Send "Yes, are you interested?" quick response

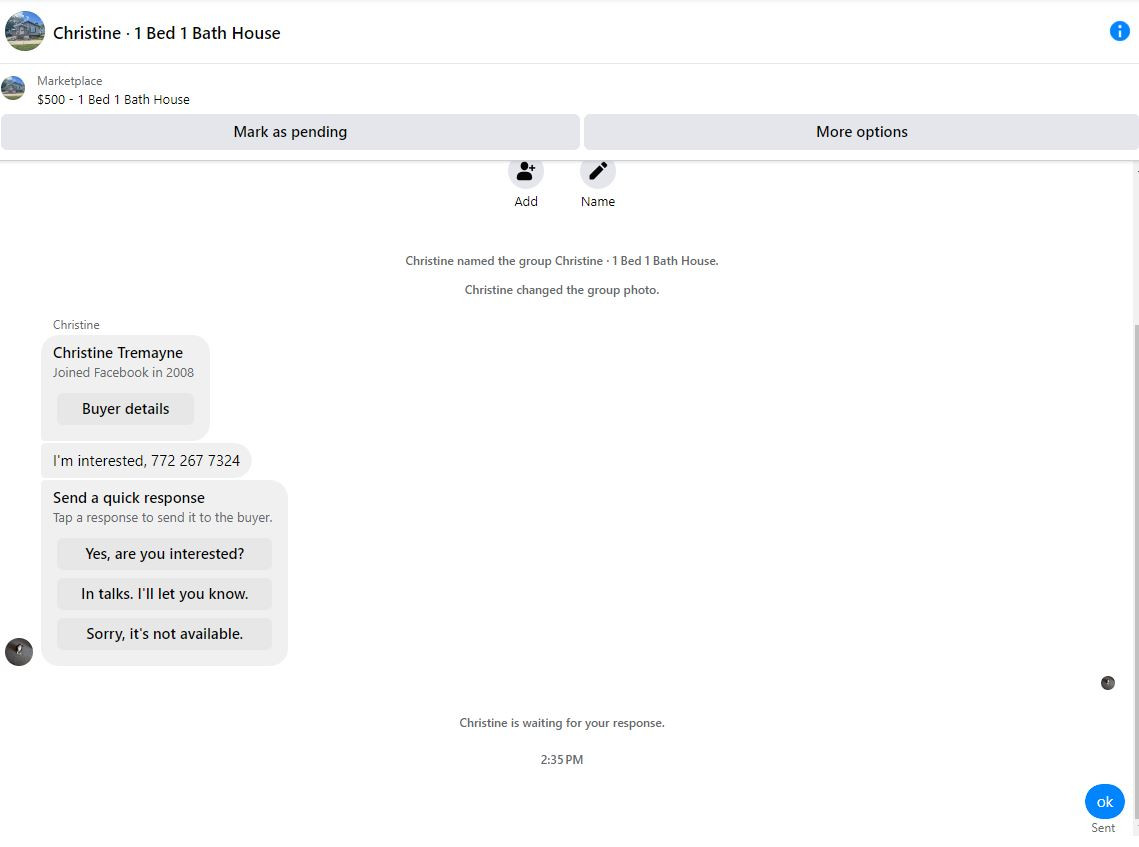click(165, 554)
